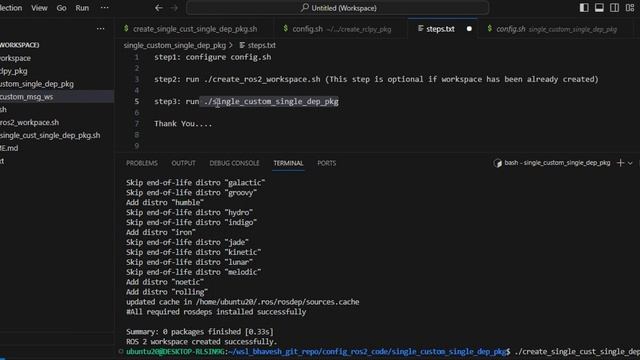Open the Go menu
Screen dimensions: 640x360
pos(61,8)
